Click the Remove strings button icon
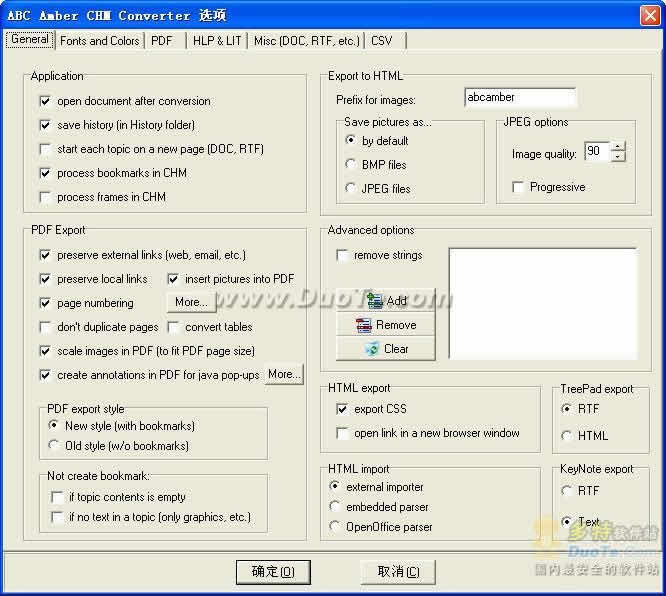Screen dimensions: 666x596 [x=364, y=325]
